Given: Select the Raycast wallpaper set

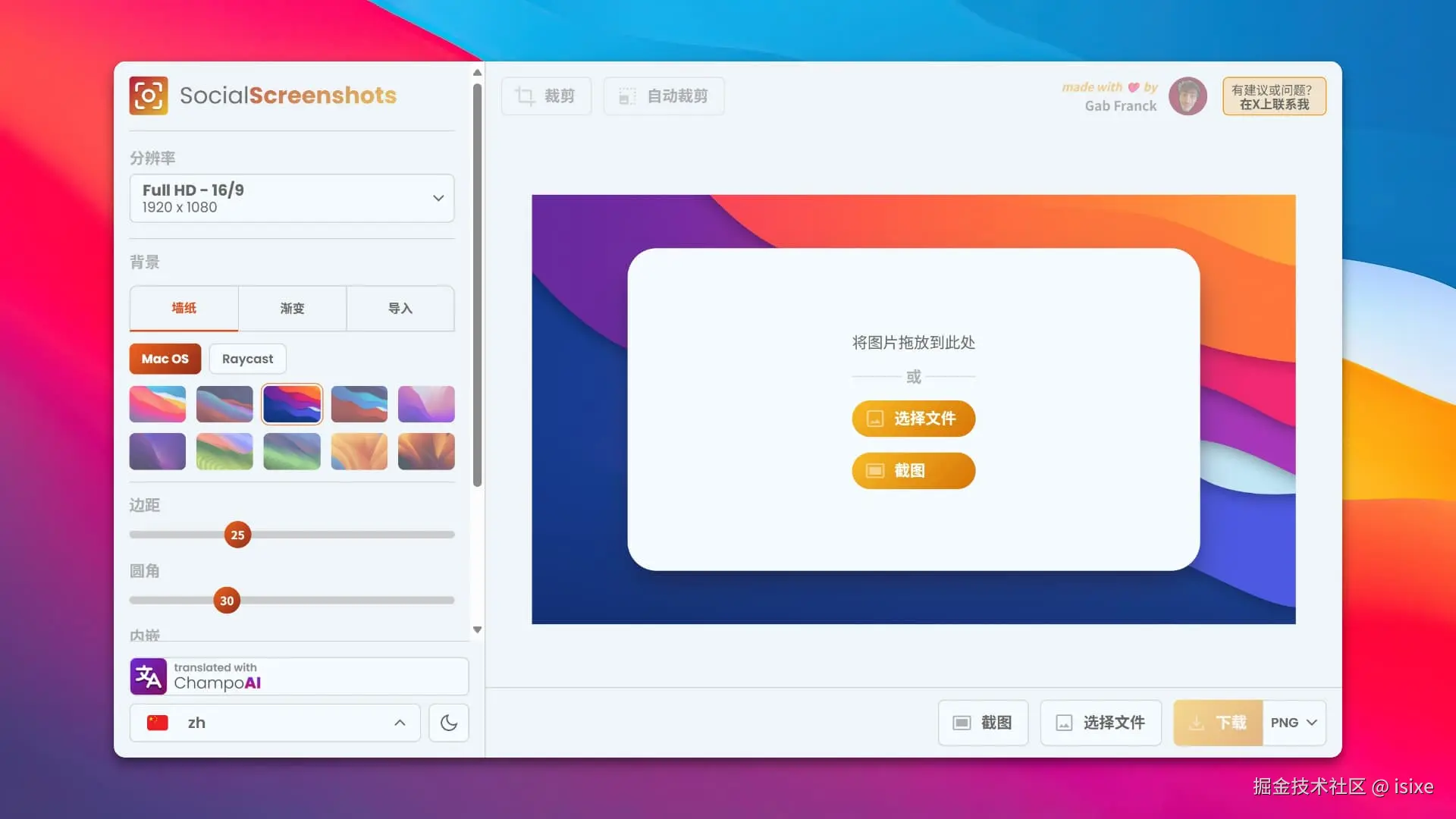Looking at the screenshot, I should click(x=247, y=359).
